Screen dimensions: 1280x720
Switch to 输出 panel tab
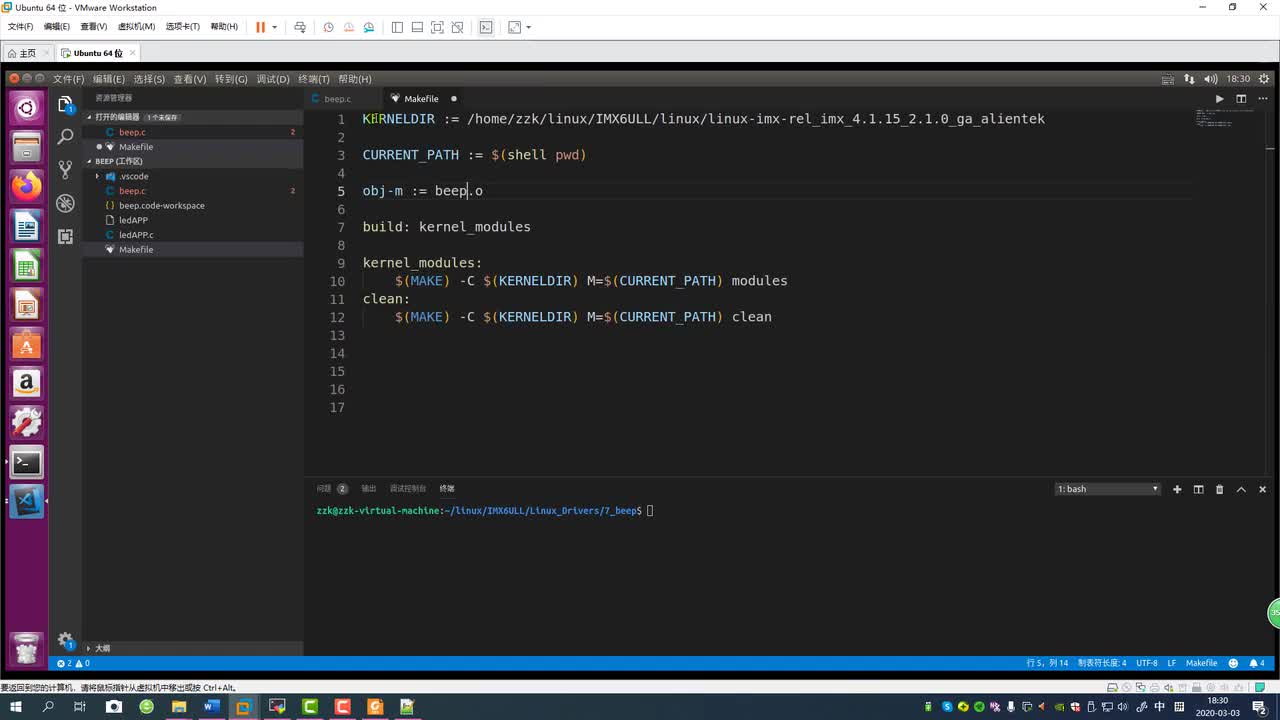369,489
